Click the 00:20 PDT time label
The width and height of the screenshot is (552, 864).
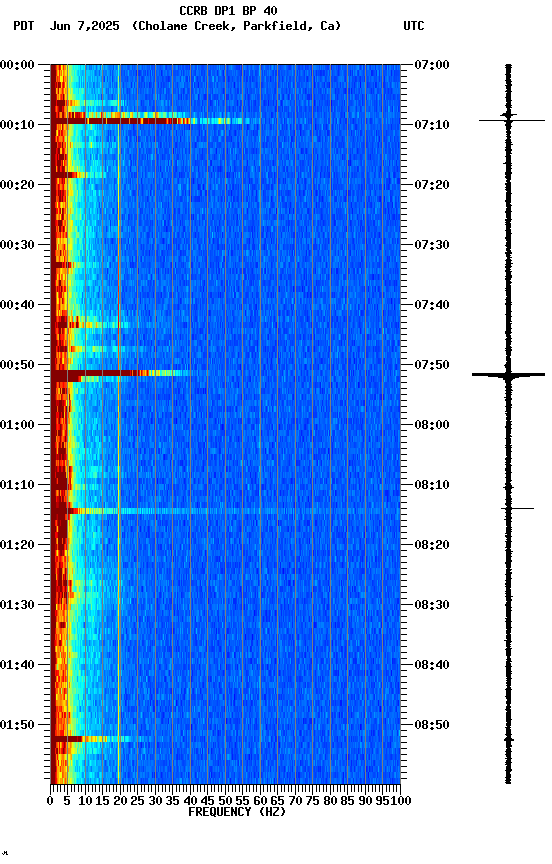click(17, 185)
